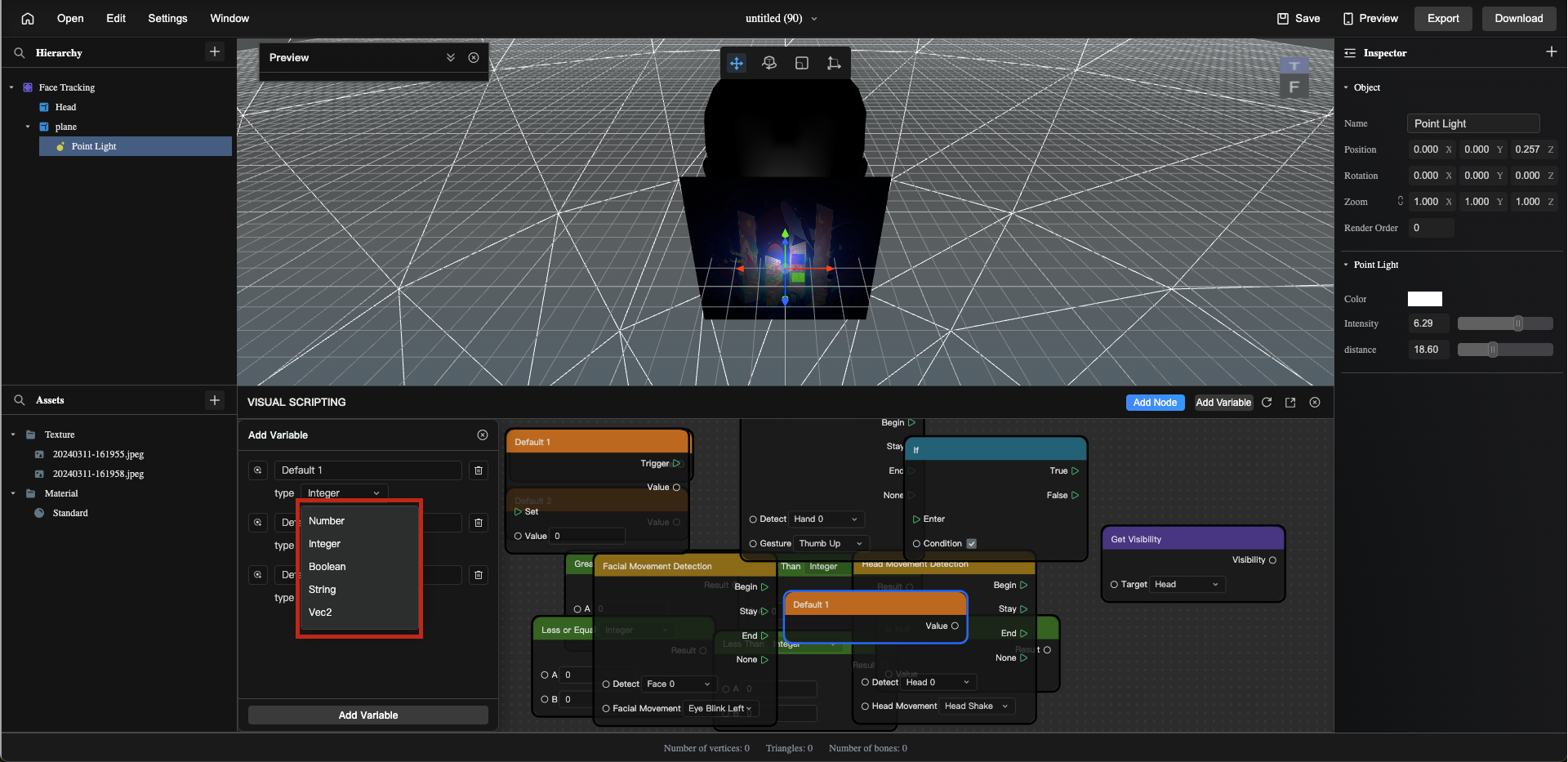
Task: Select the scale tool in viewport toolbar
Action: (x=802, y=63)
